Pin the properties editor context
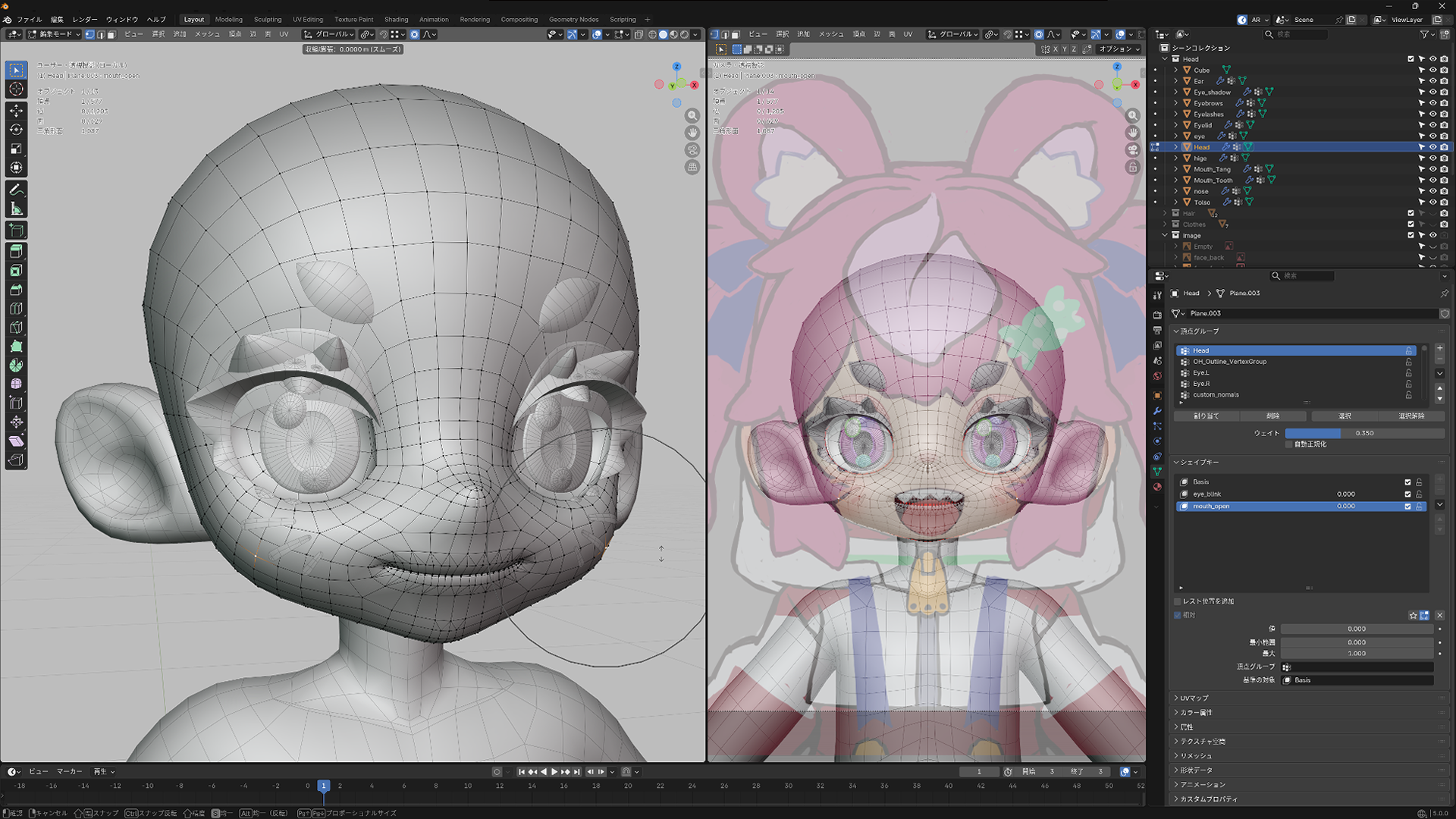Image resolution: width=1456 pixels, height=819 pixels. coord(1444,293)
